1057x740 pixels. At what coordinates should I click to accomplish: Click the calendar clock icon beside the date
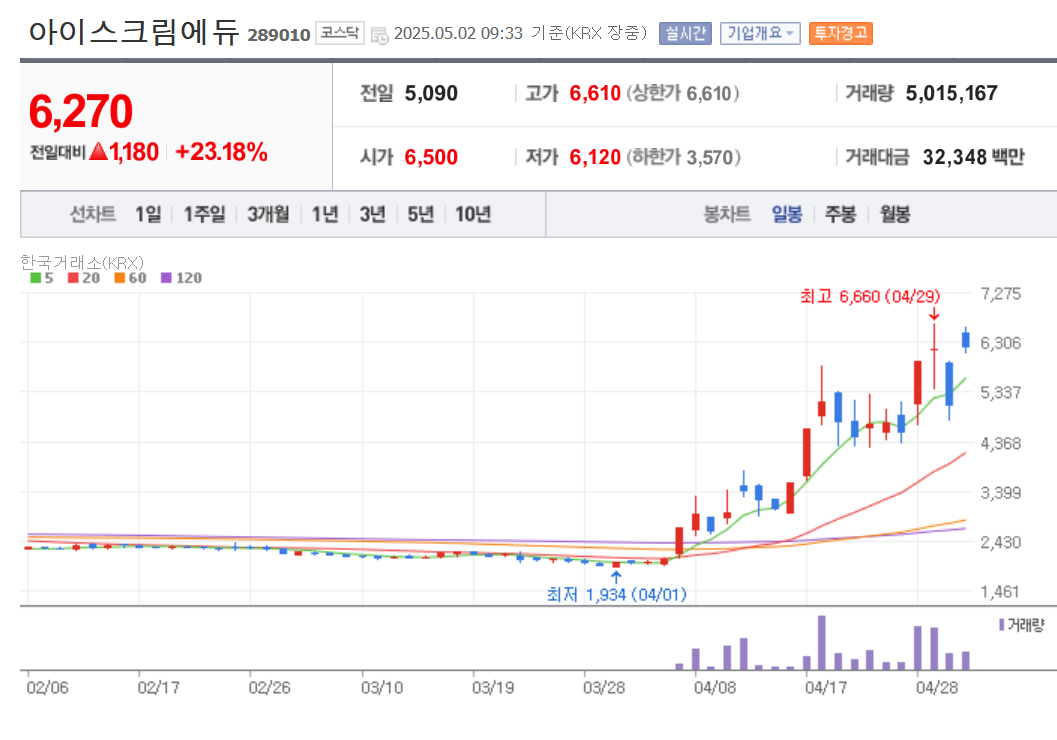coord(380,34)
